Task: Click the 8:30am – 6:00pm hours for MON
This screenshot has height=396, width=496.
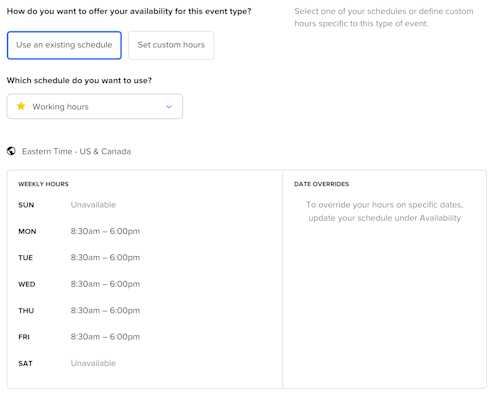Action: point(105,231)
